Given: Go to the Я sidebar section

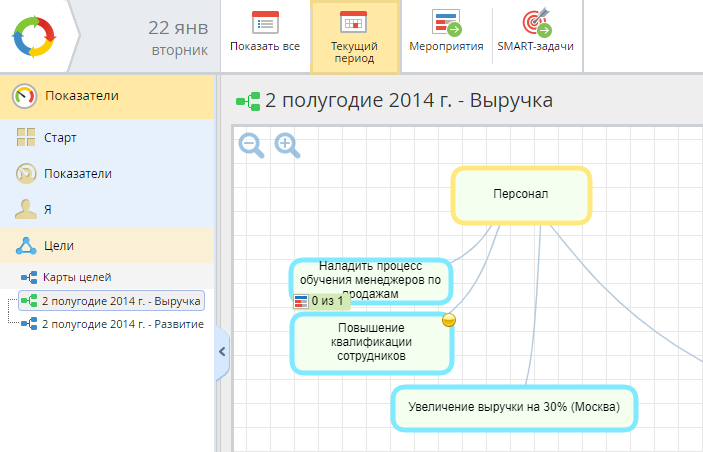Looking at the screenshot, I should coord(107,210).
